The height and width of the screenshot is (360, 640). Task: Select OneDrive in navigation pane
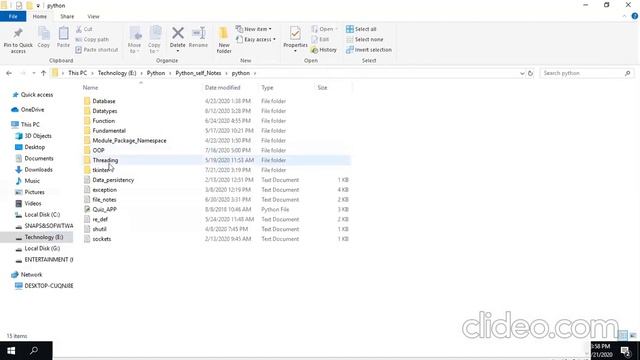[x=32, y=109]
